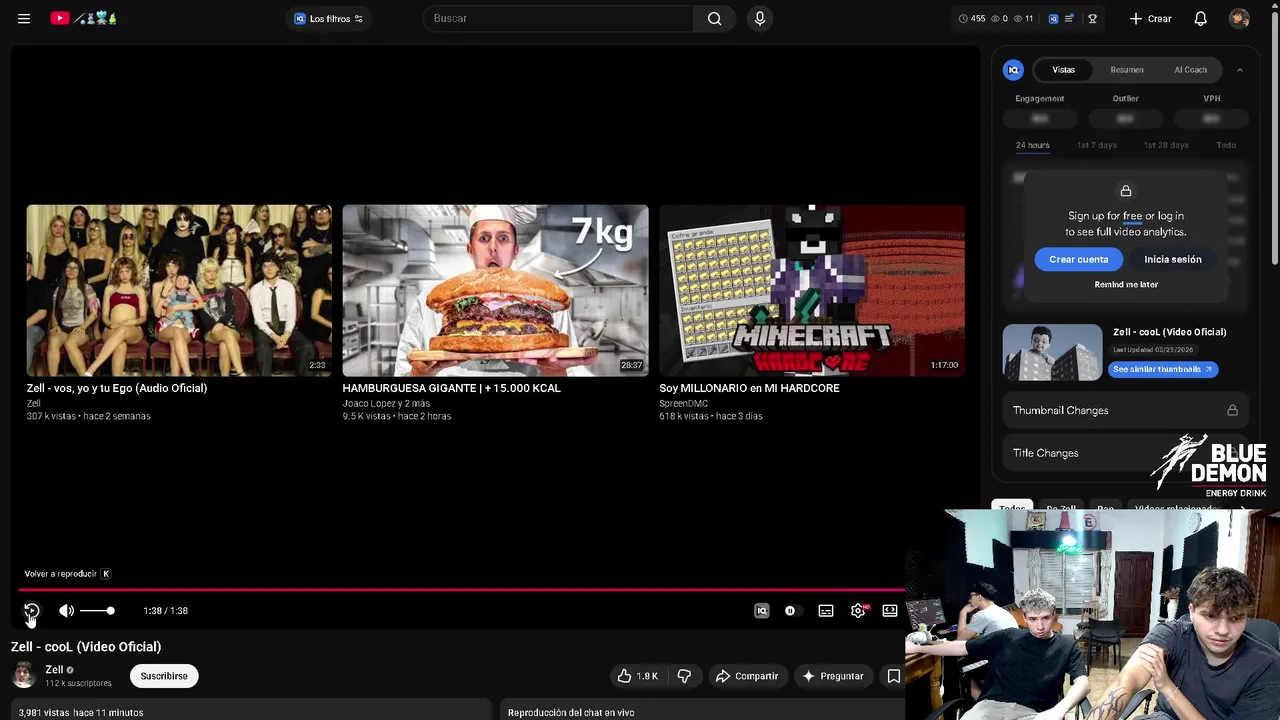1280x720 pixels.
Task: Click the VPH metric label
Action: 1211,98
